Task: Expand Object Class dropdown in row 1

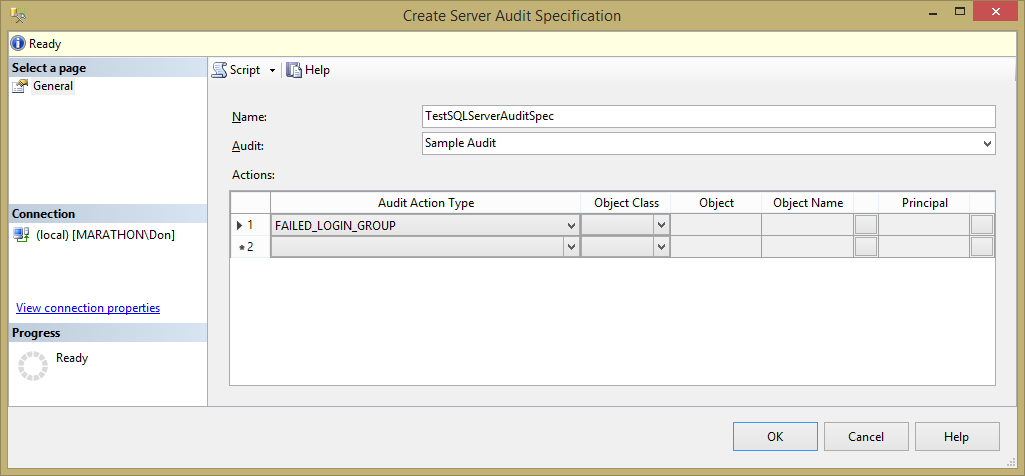Action: [661, 226]
